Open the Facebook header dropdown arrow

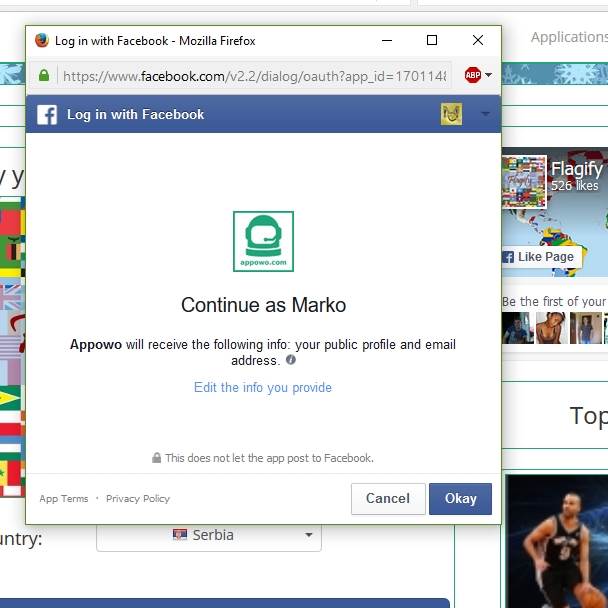click(x=486, y=114)
